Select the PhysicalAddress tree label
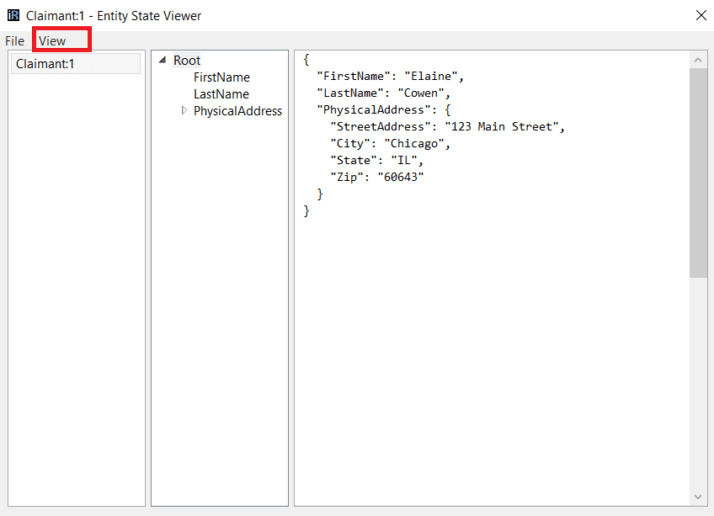Viewport: 714px width, 516px height. [238, 111]
